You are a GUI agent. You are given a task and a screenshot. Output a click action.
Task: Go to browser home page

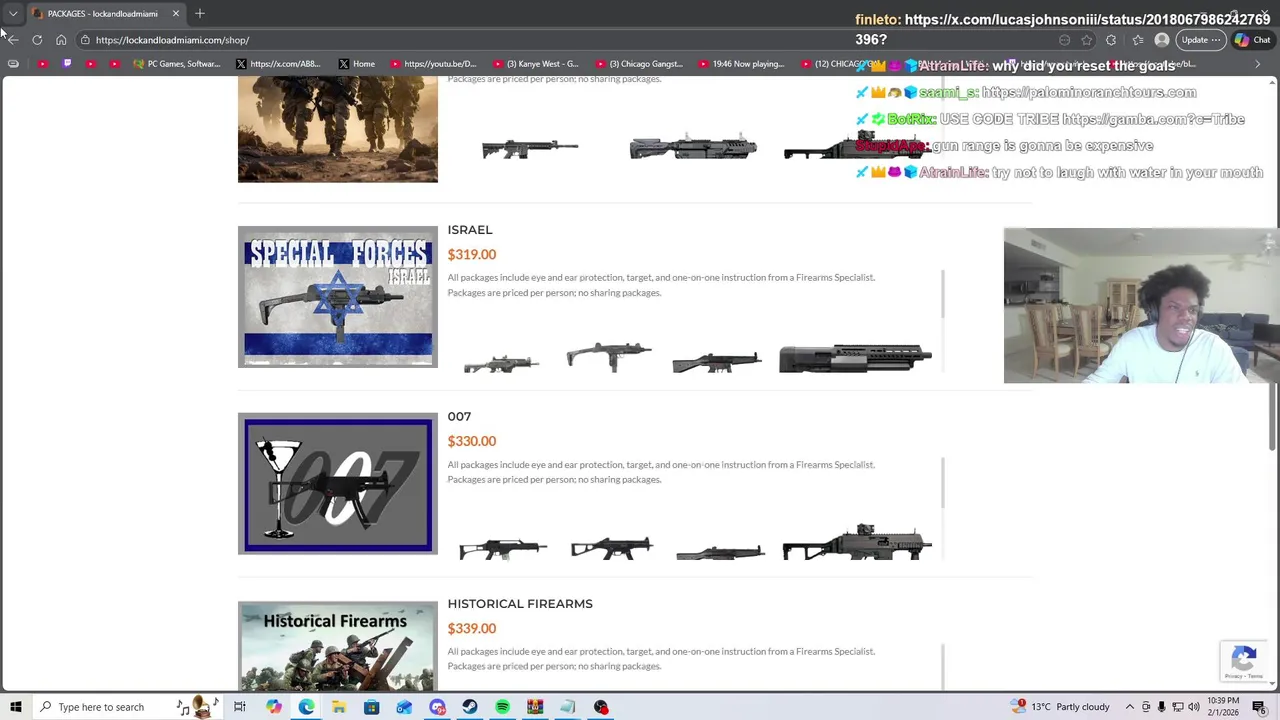61,40
